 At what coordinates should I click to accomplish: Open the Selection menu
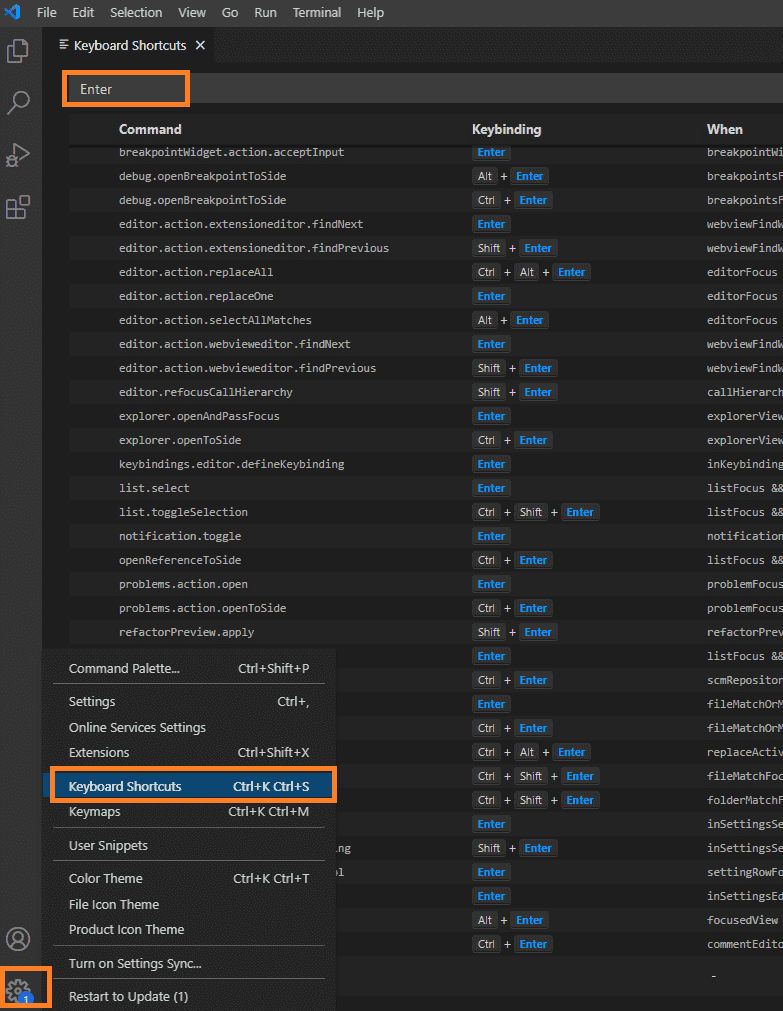coord(136,13)
